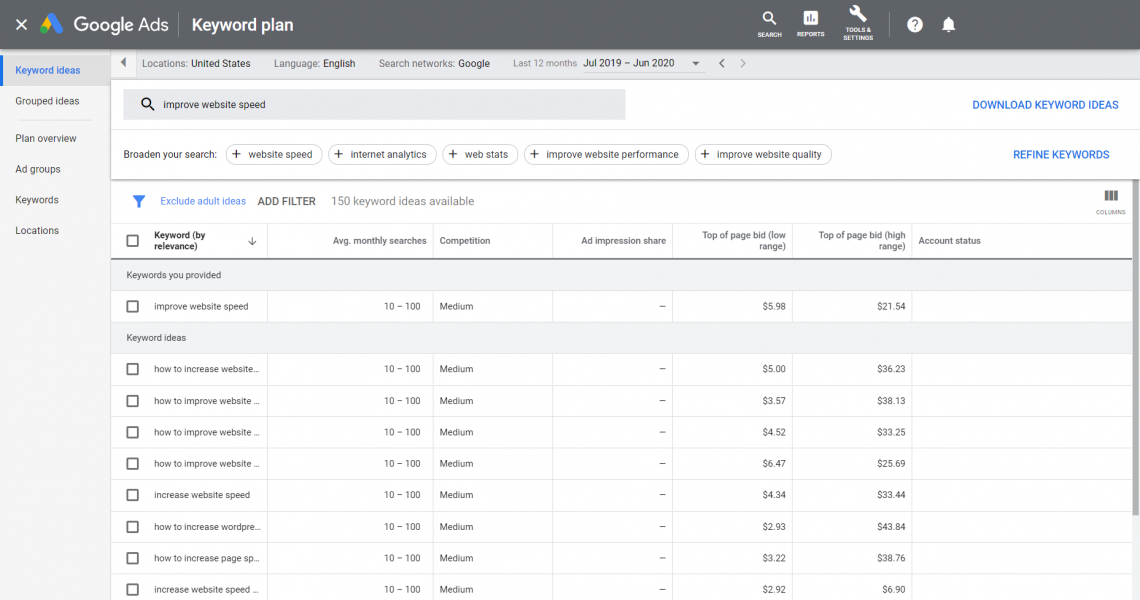Close the Keyword plan with X icon

point(21,25)
